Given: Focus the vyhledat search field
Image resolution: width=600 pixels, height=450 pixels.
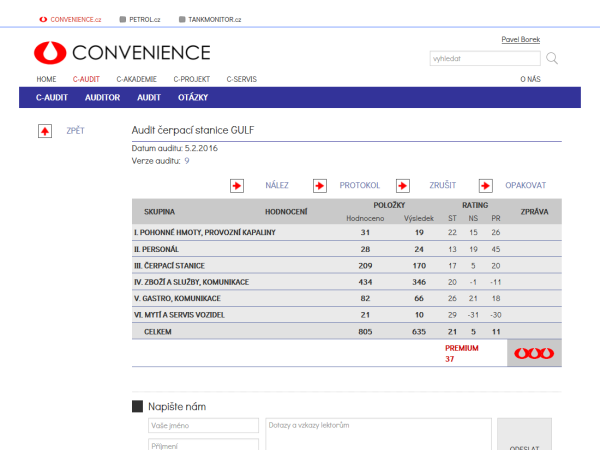Looking at the screenshot, I should [x=485, y=59].
